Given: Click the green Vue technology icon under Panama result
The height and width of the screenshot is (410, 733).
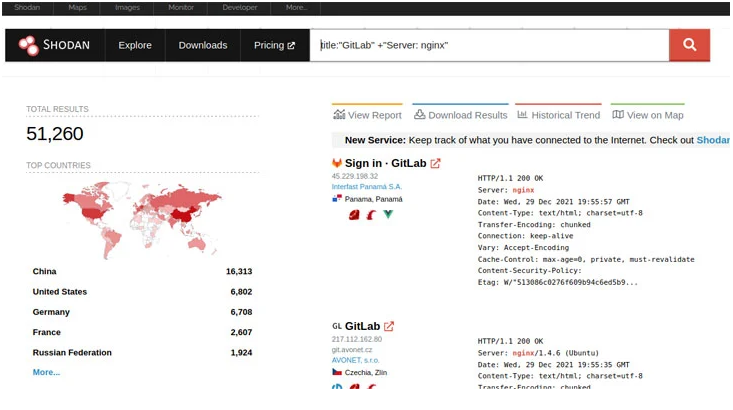Looking at the screenshot, I should tap(388, 215).
